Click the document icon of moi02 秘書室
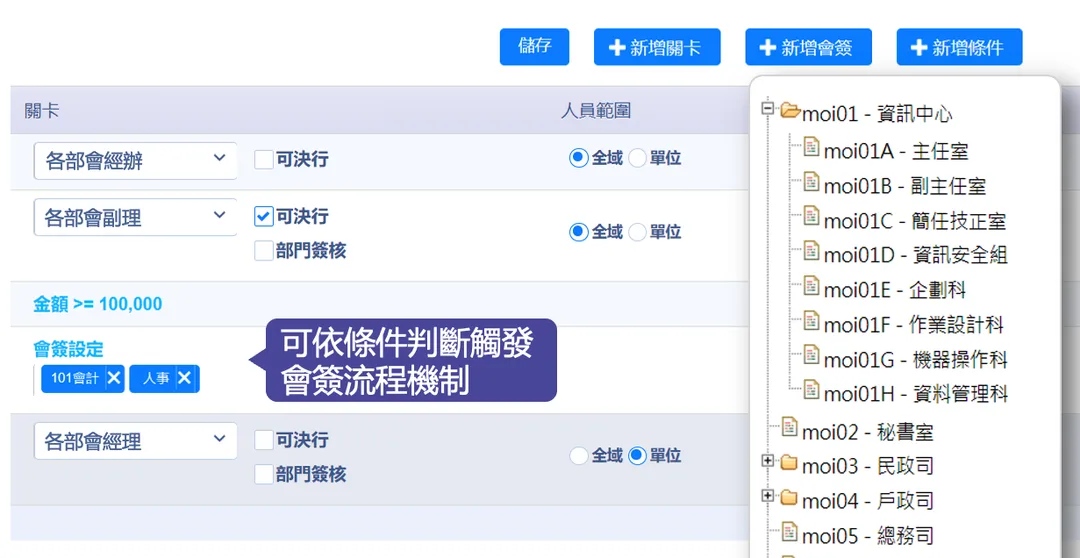Screen dimensions: 1080x558 pos(790,427)
